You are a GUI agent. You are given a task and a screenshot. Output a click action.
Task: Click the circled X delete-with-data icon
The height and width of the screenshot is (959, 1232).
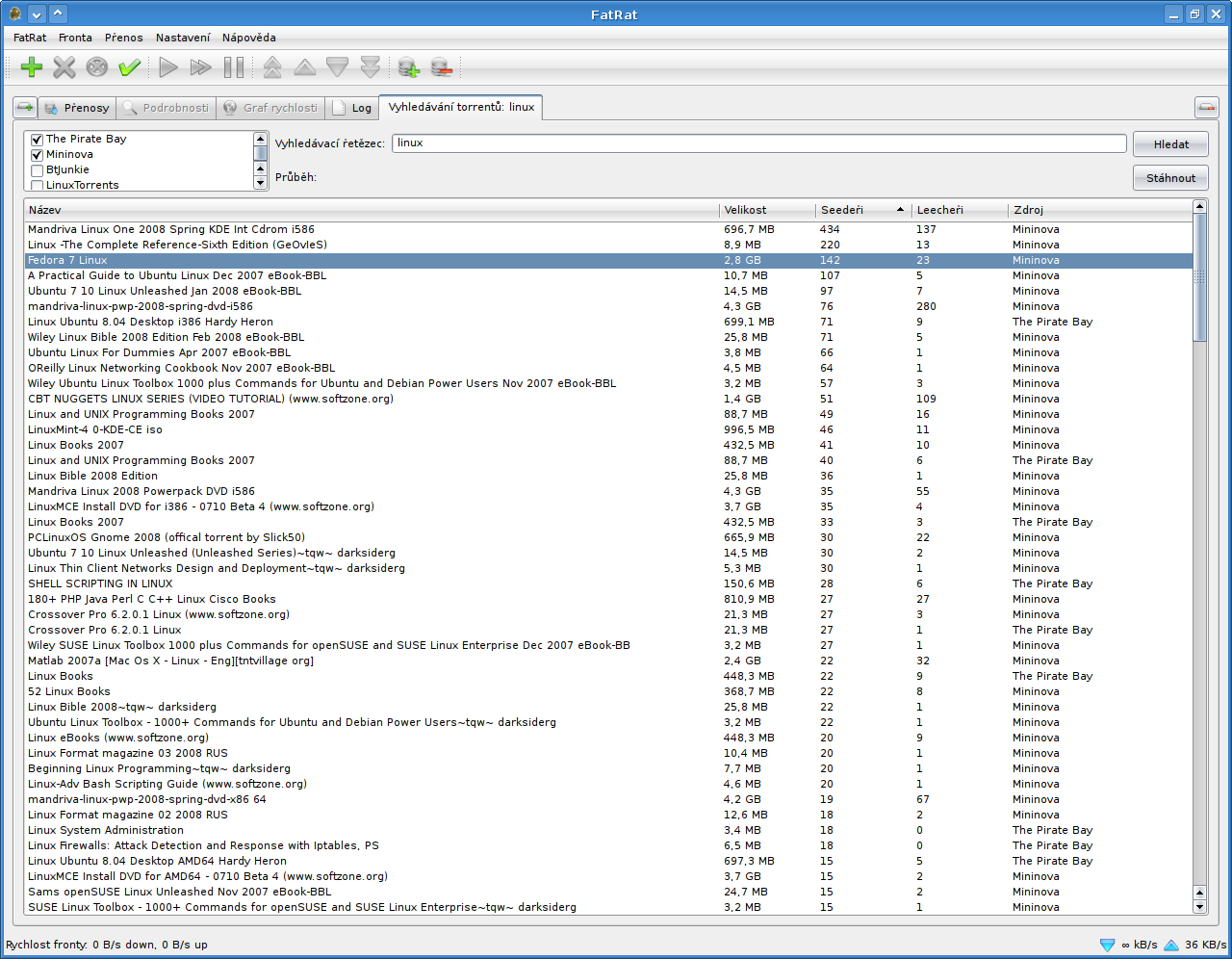tap(97, 66)
